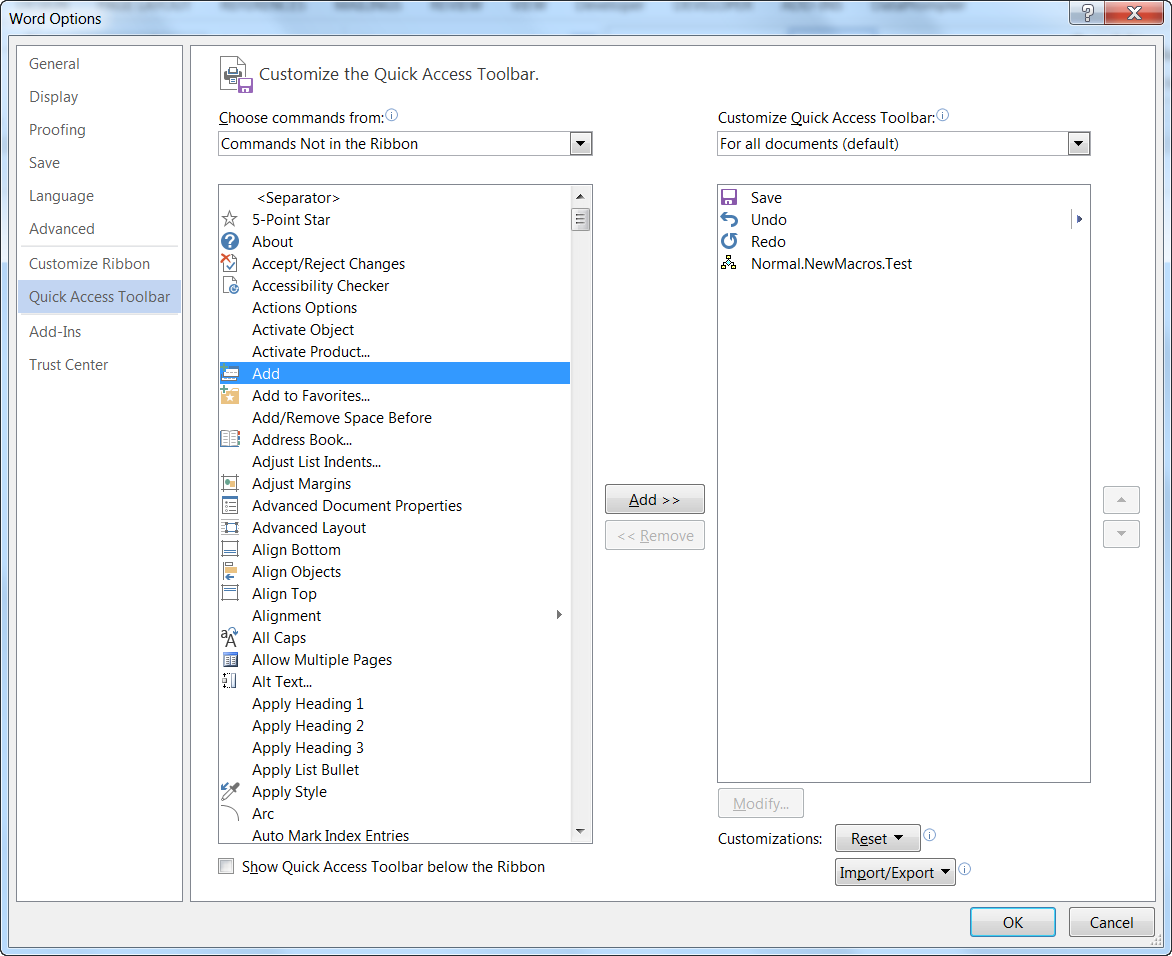Click the Normal.NewMacros.Test macro icon

(729, 263)
